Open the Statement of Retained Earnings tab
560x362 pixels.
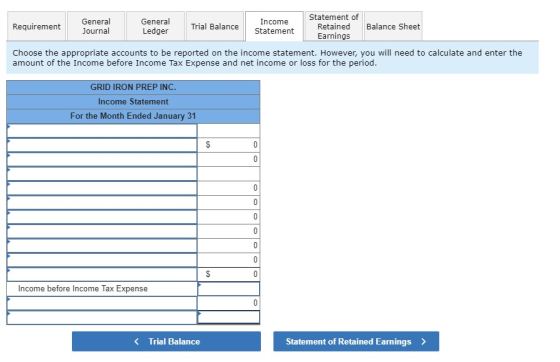click(x=334, y=26)
